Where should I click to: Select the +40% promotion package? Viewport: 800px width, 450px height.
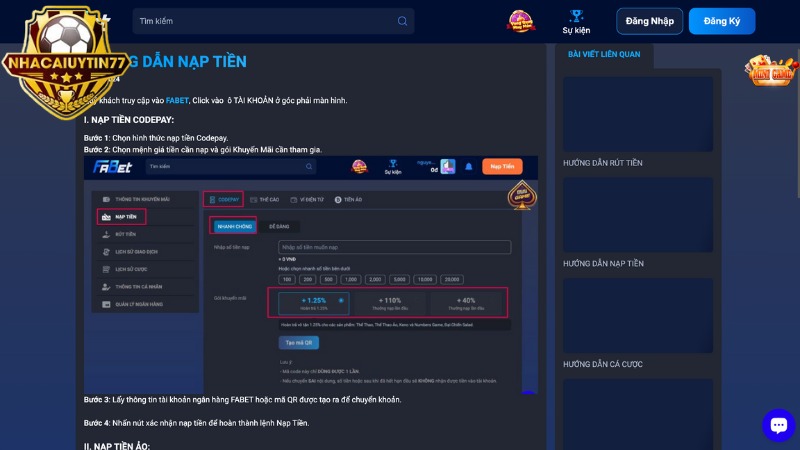[x=466, y=304]
